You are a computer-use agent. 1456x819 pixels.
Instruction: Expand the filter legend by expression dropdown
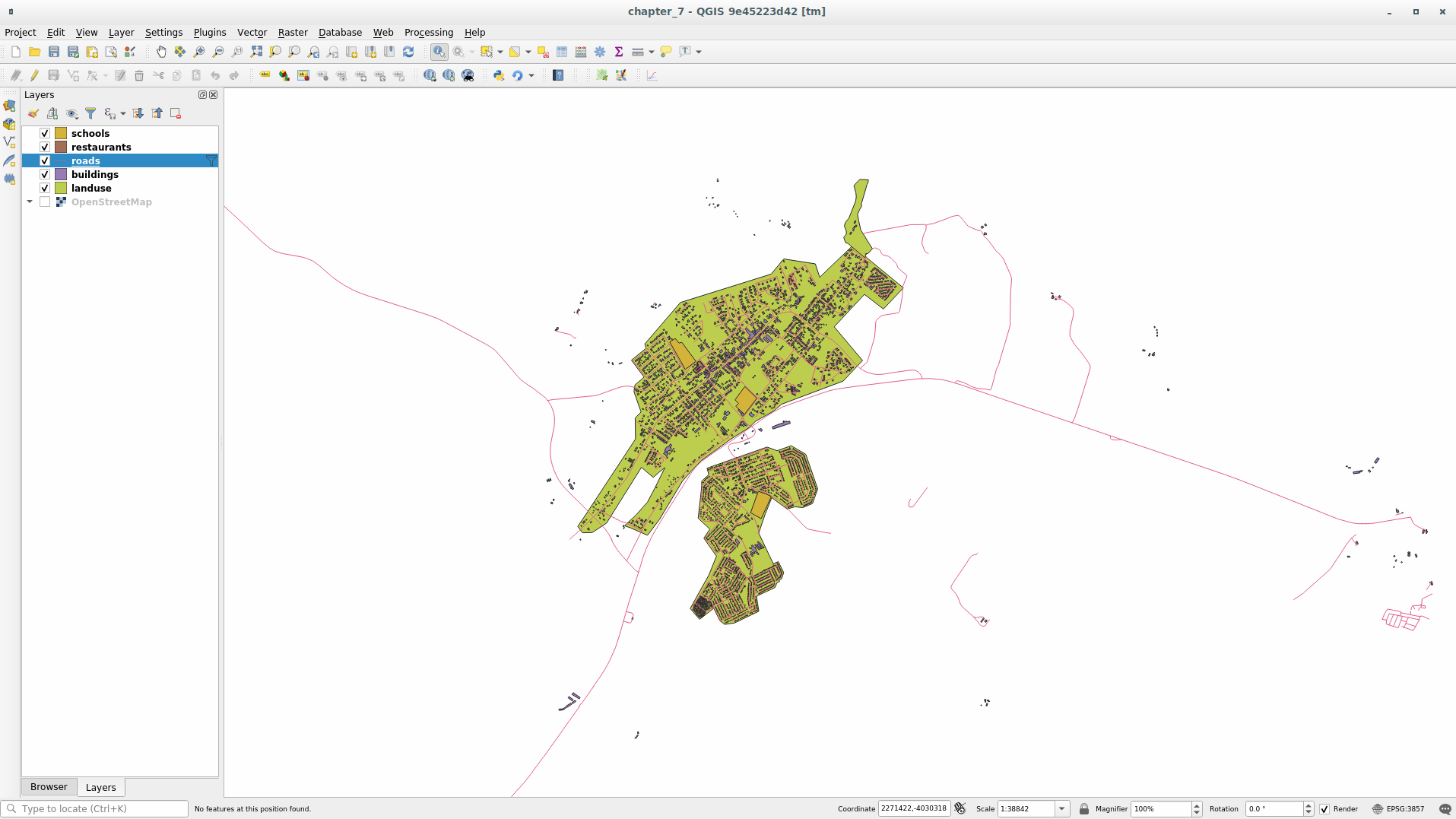[x=122, y=113]
